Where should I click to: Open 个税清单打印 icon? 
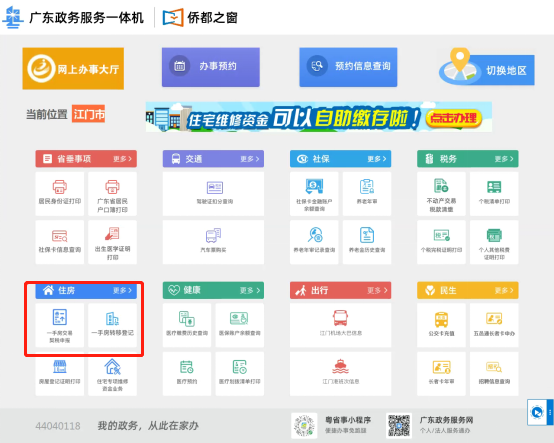point(494,187)
